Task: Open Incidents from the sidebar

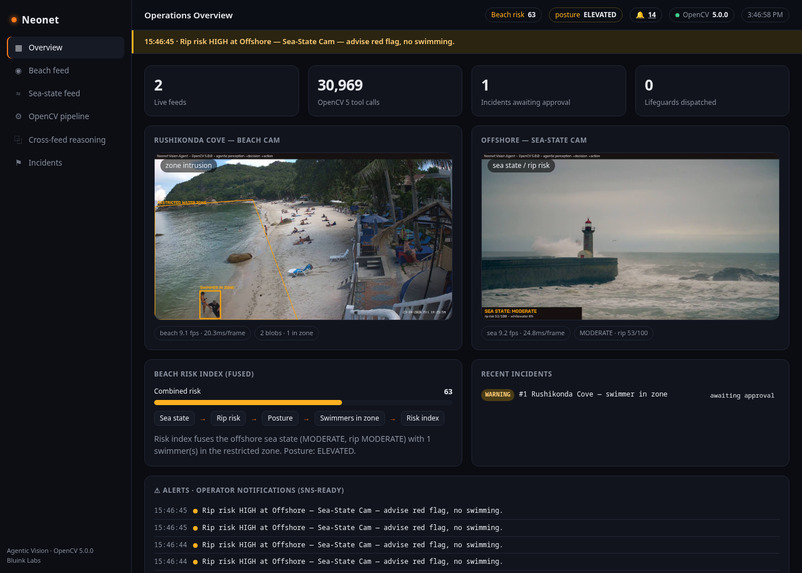Action: (x=65, y=163)
